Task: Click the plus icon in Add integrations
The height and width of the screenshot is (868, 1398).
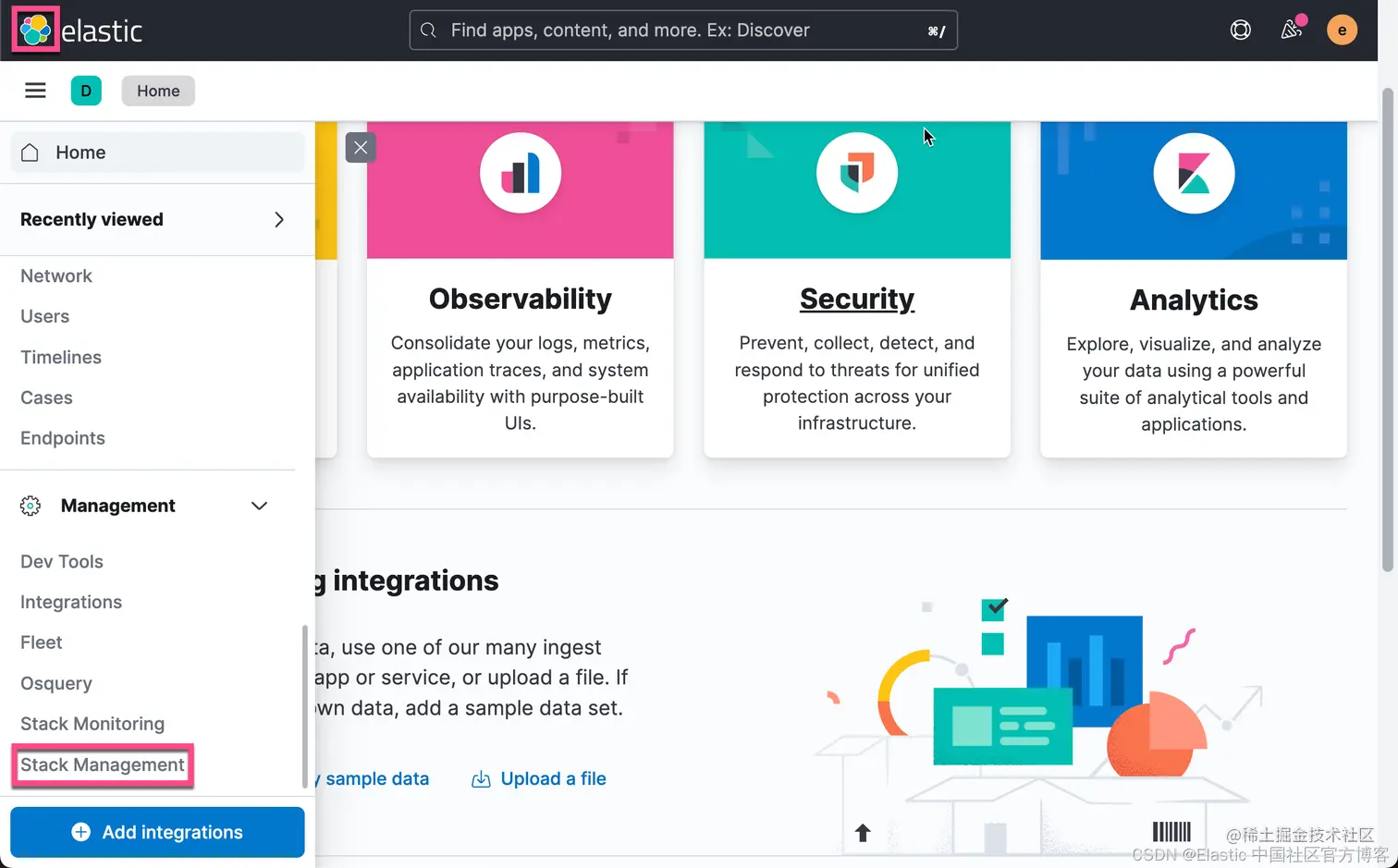Action: pyautogui.click(x=81, y=832)
